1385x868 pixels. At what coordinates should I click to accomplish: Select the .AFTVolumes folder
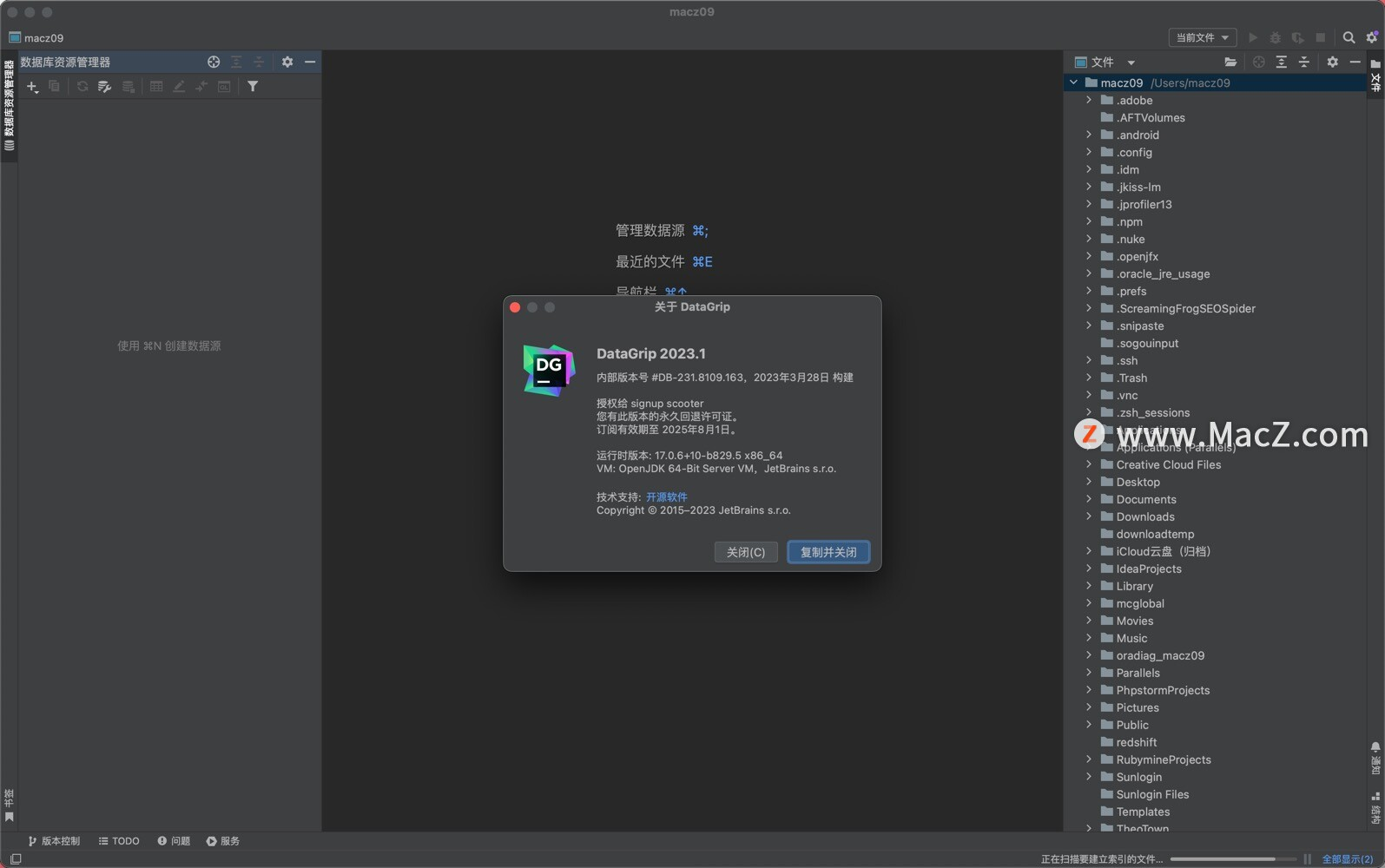click(x=1151, y=117)
